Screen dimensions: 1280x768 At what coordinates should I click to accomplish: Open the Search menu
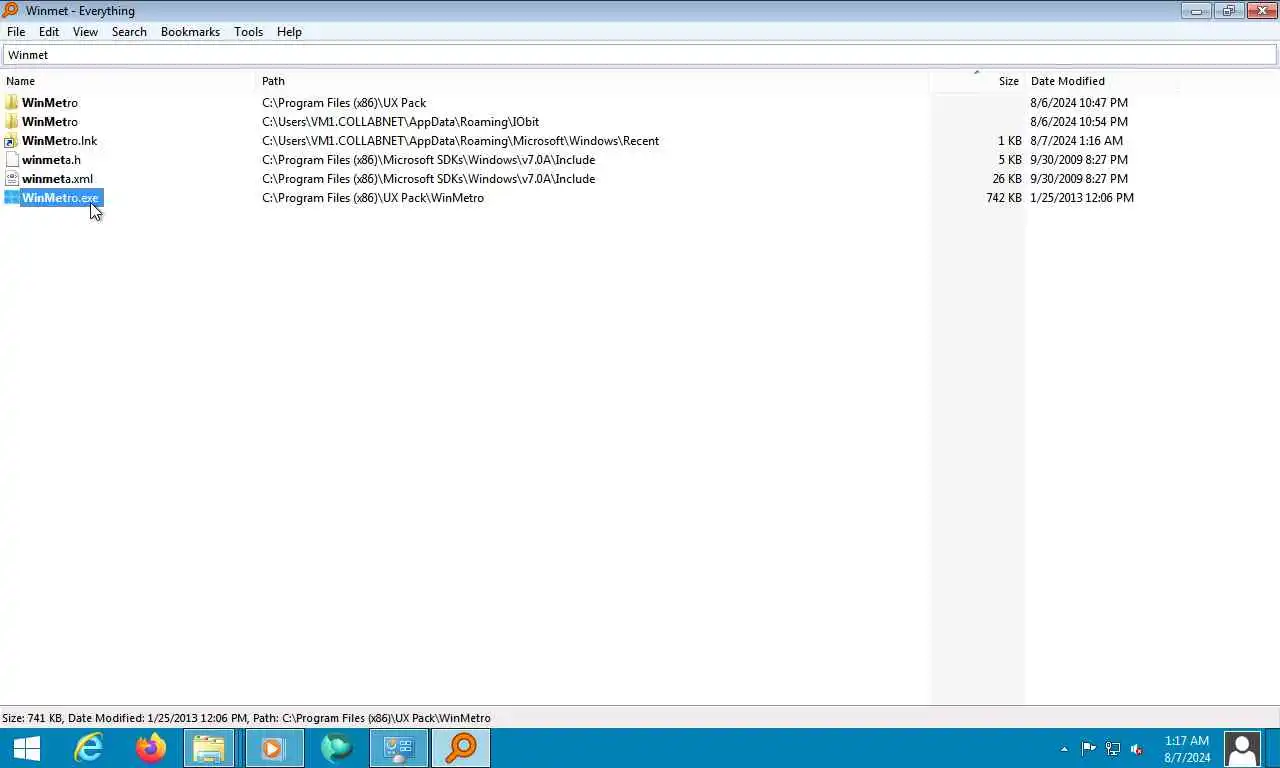pyautogui.click(x=129, y=32)
